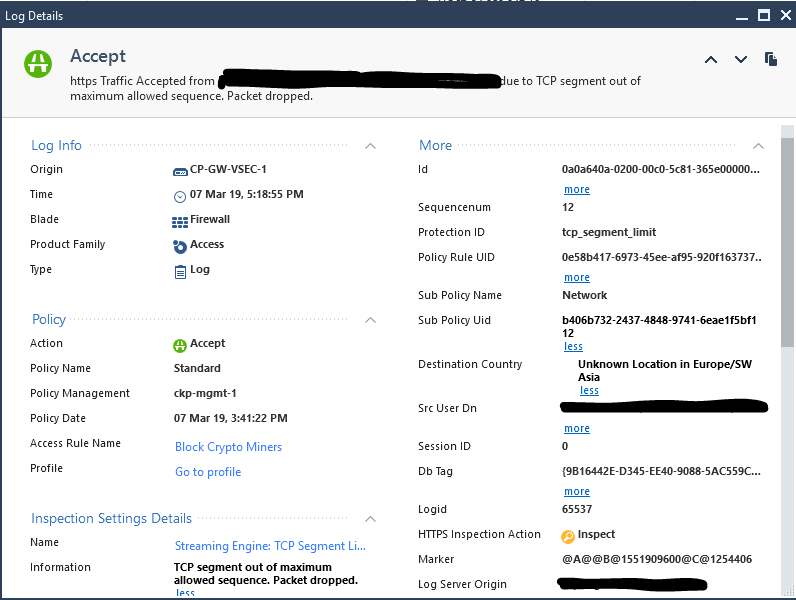
Task: Click the small Accept icon in Policy Action
Action: [x=180, y=346]
